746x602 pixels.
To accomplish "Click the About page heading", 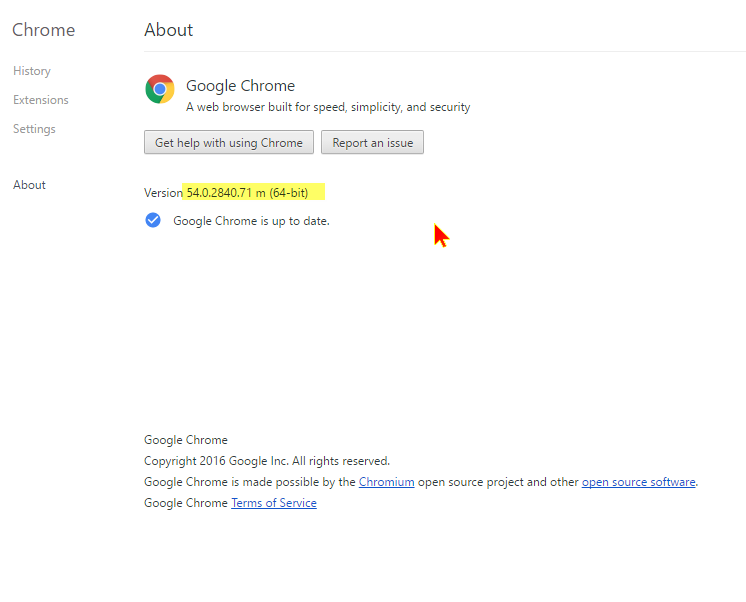I will click(x=169, y=30).
